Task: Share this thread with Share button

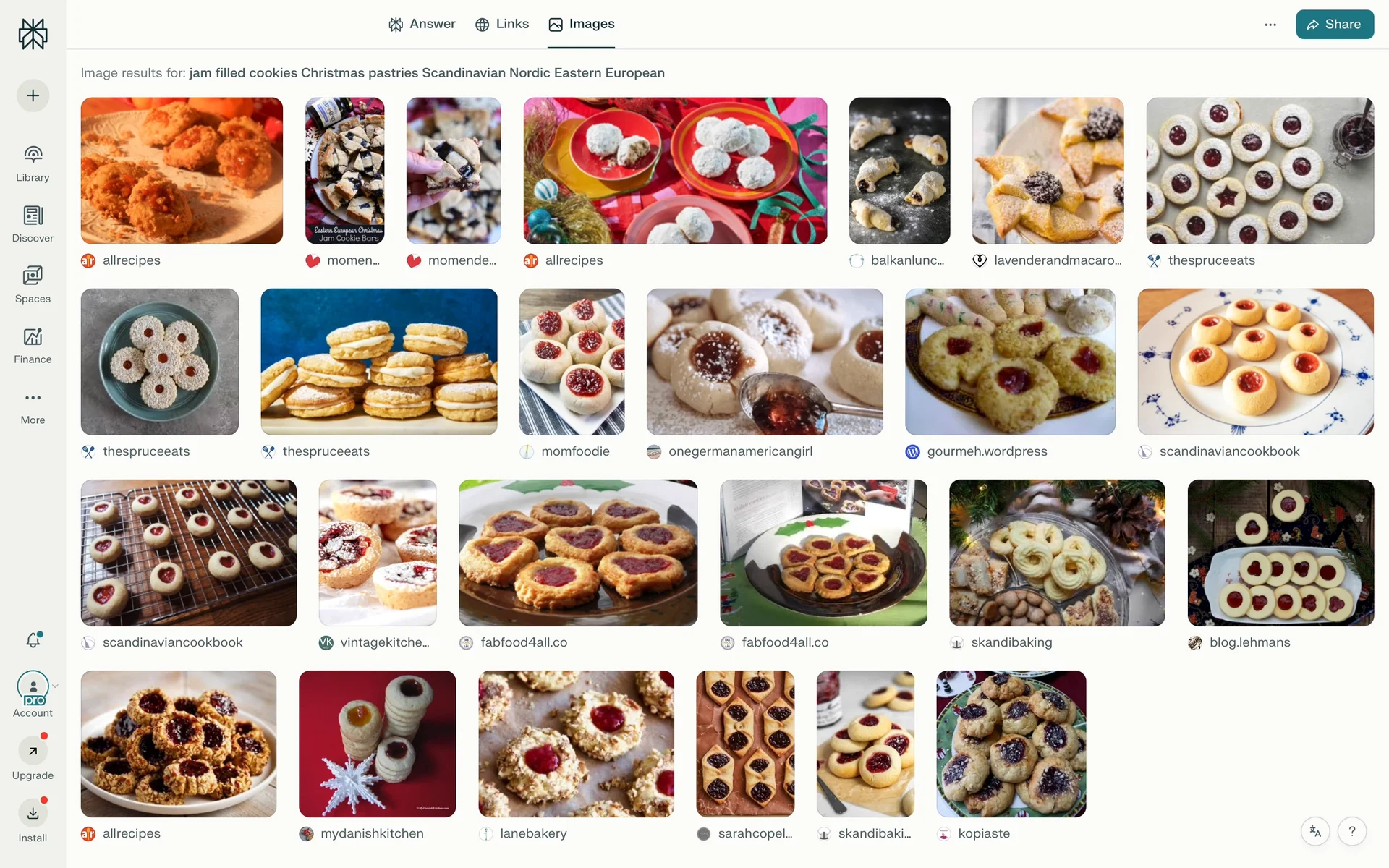Action: tap(1335, 25)
